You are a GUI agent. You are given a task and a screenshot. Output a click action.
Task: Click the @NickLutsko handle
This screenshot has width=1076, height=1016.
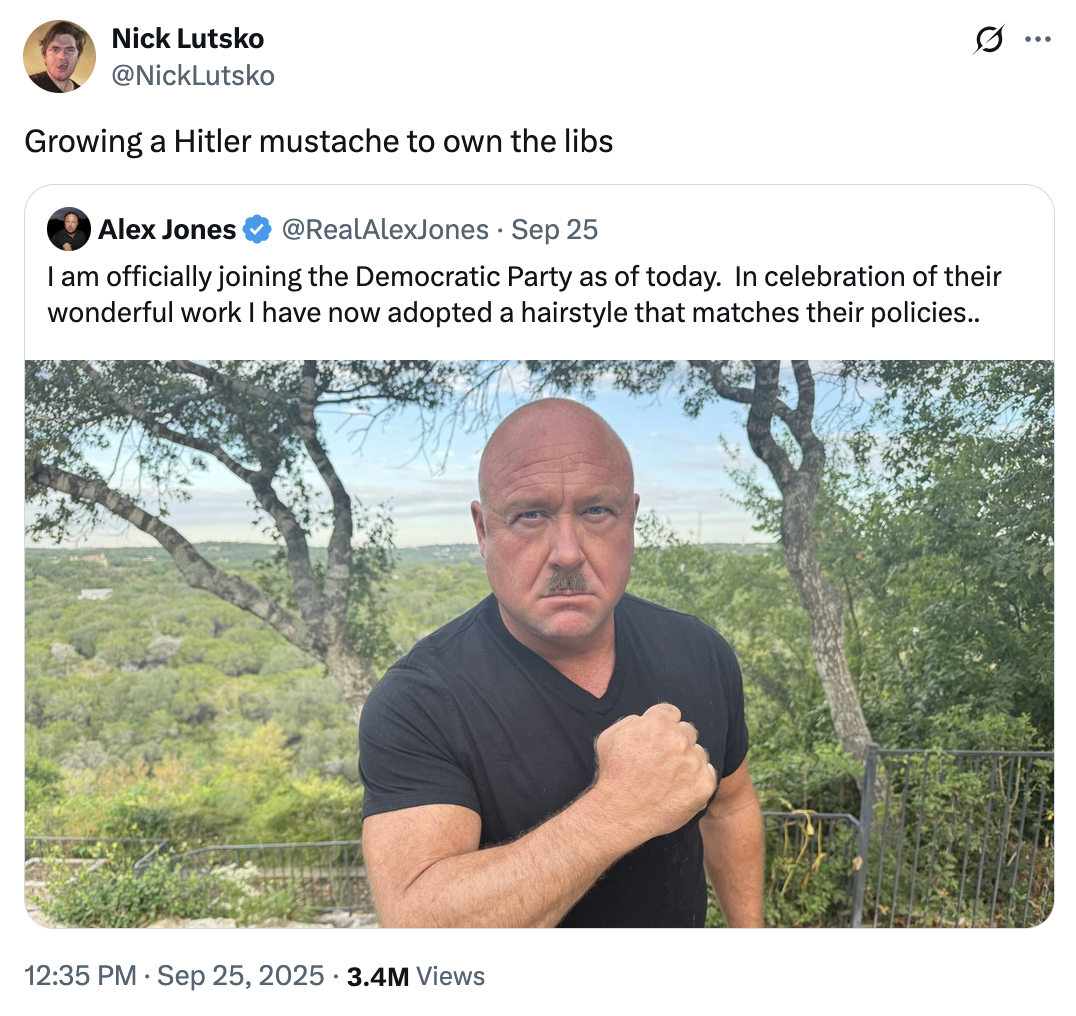tap(192, 75)
